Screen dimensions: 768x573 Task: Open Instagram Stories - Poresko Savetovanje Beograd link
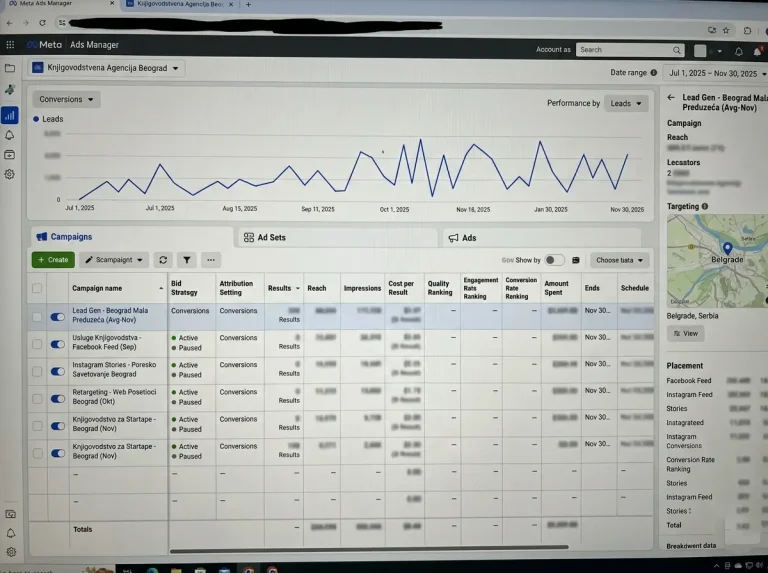point(114,369)
